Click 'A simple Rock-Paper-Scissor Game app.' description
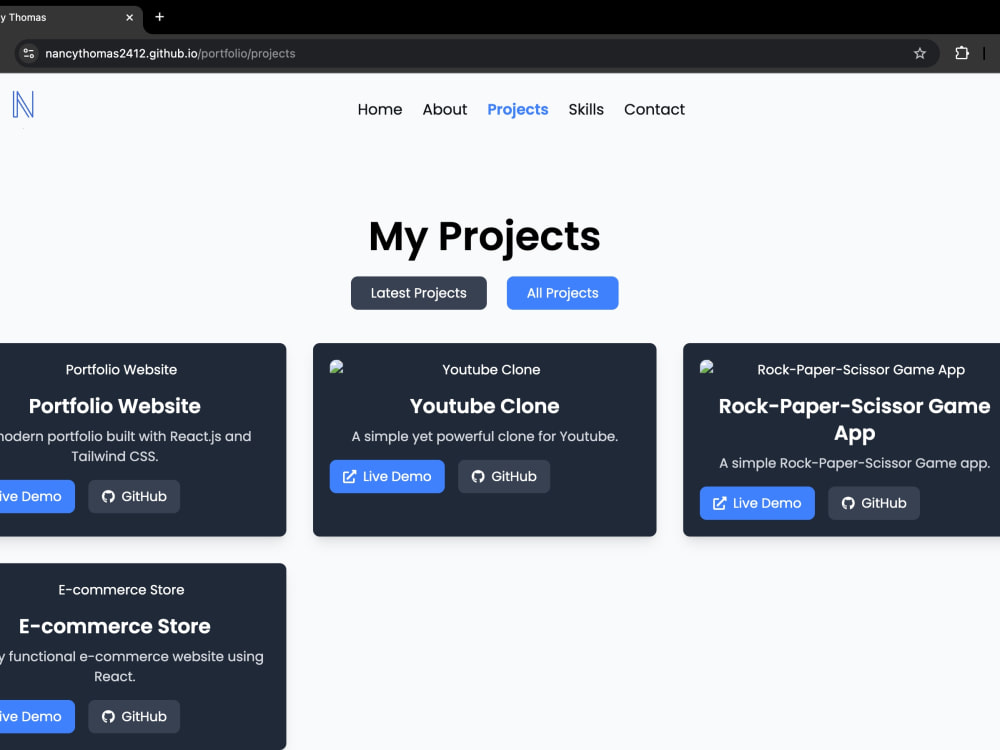Screen dimensions: 1000x750 click(x=855, y=464)
